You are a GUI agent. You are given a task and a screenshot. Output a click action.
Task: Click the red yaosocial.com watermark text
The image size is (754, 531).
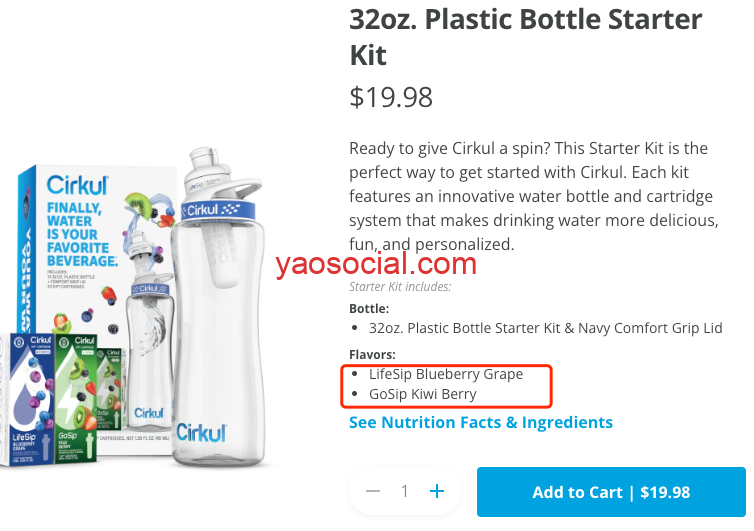(x=377, y=264)
